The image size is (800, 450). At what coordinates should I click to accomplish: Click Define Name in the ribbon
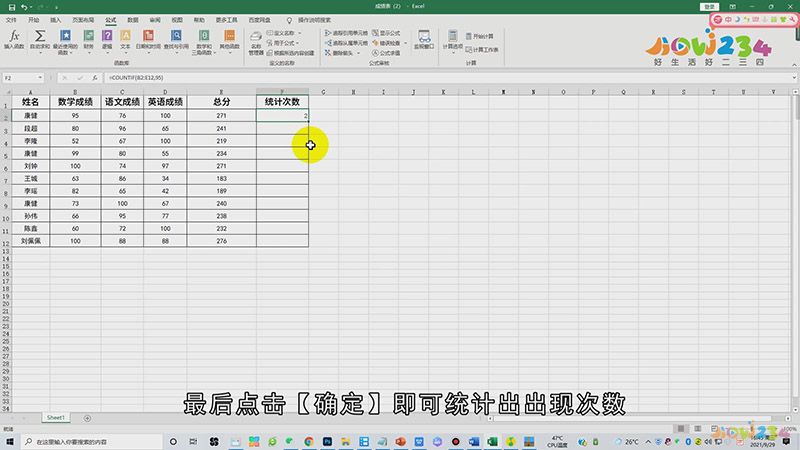click(x=283, y=33)
